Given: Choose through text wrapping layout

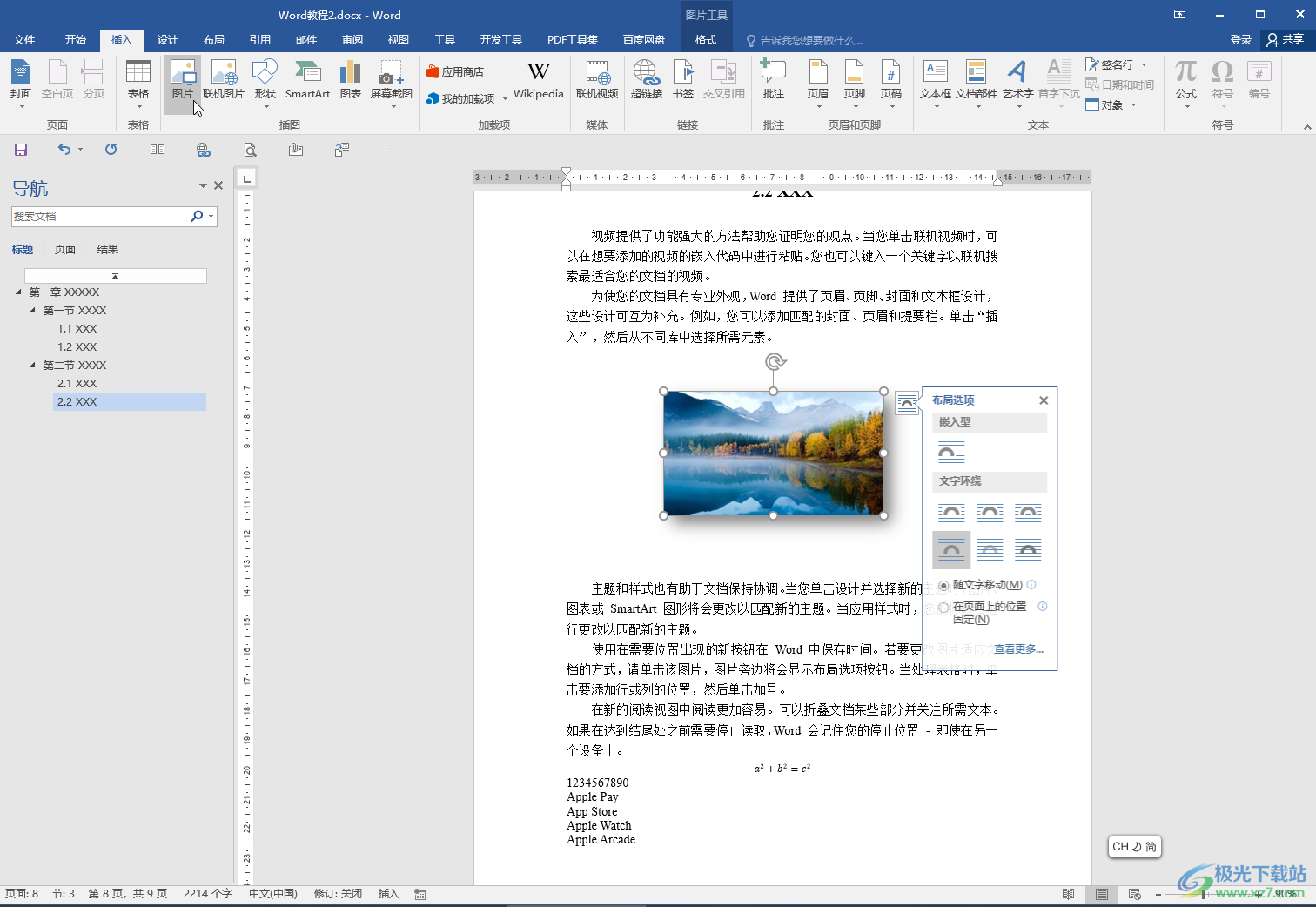Looking at the screenshot, I should click(1028, 512).
